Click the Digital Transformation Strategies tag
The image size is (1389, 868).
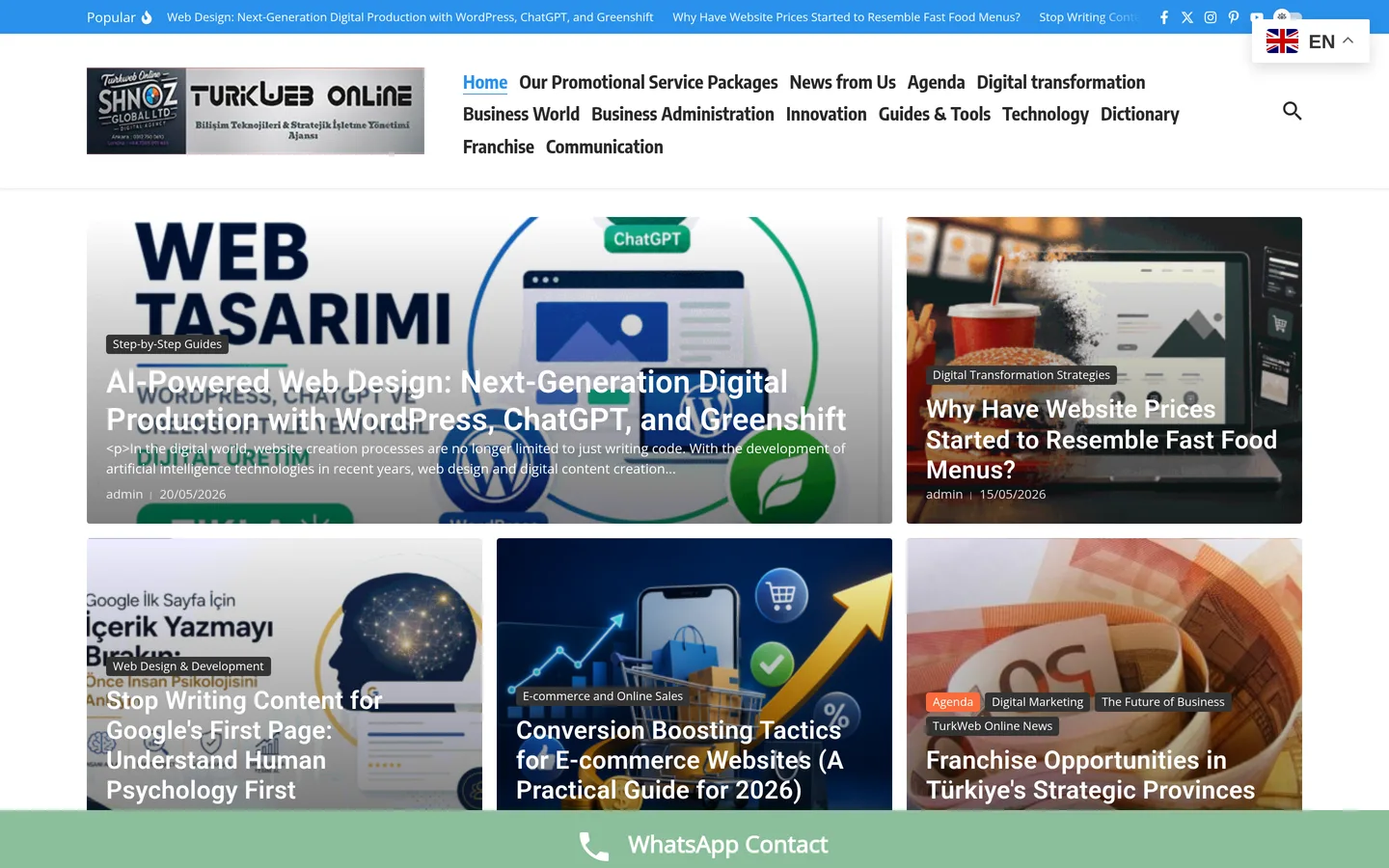(x=1021, y=375)
